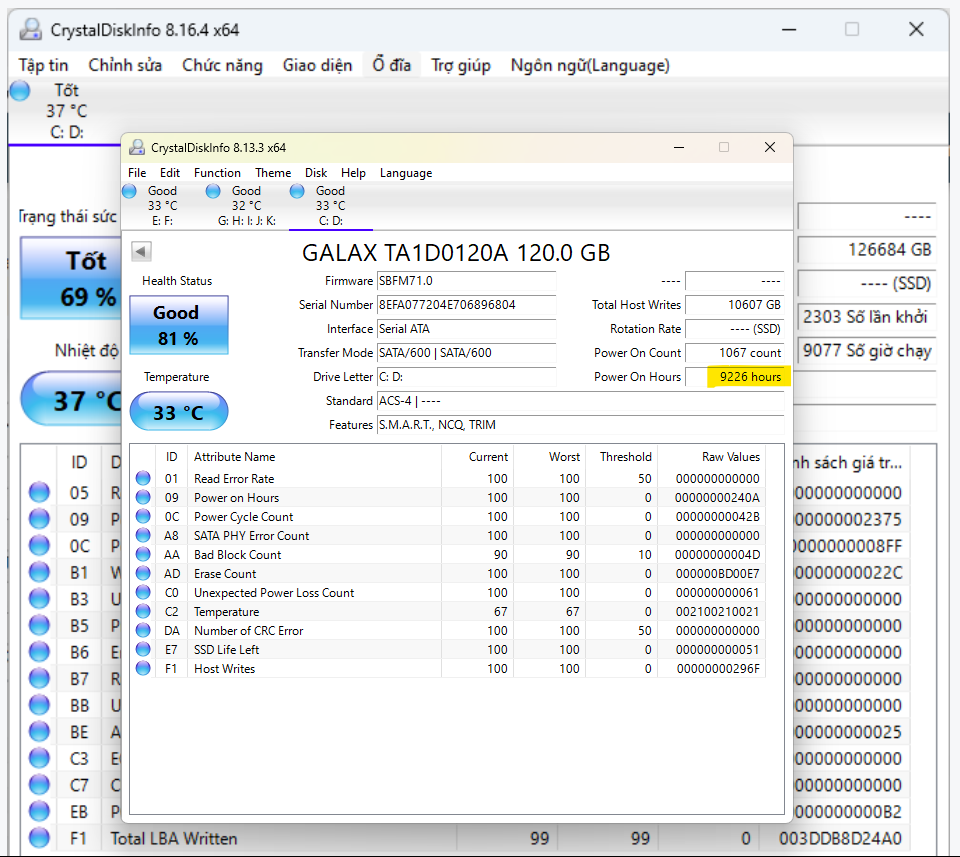Image resolution: width=960 pixels, height=857 pixels.
Task: Click the 9077 Số giờ chạy field
Action: click(867, 351)
